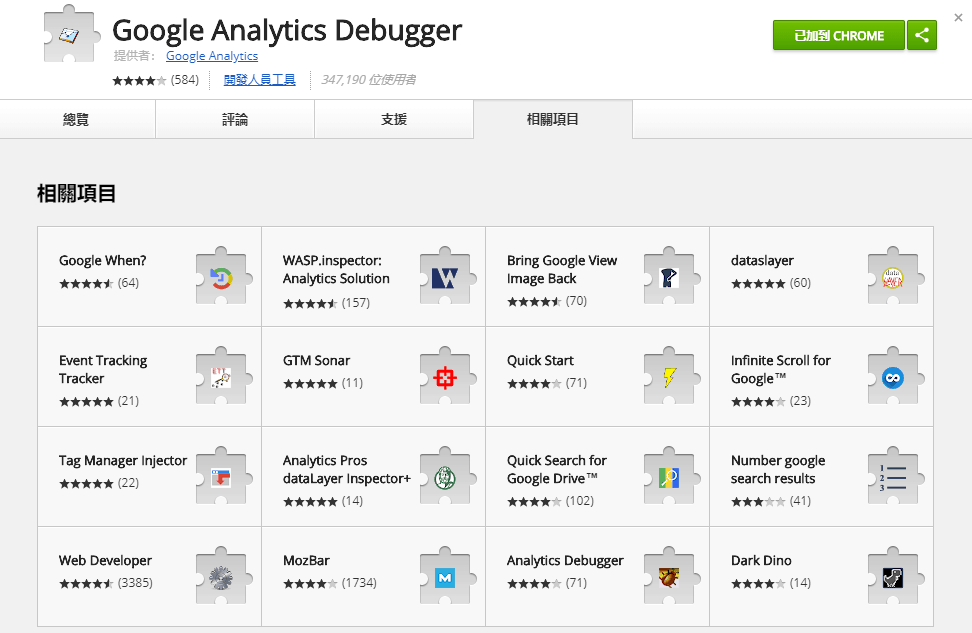Open the 支援 tab
The width and height of the screenshot is (972, 633).
(394, 119)
